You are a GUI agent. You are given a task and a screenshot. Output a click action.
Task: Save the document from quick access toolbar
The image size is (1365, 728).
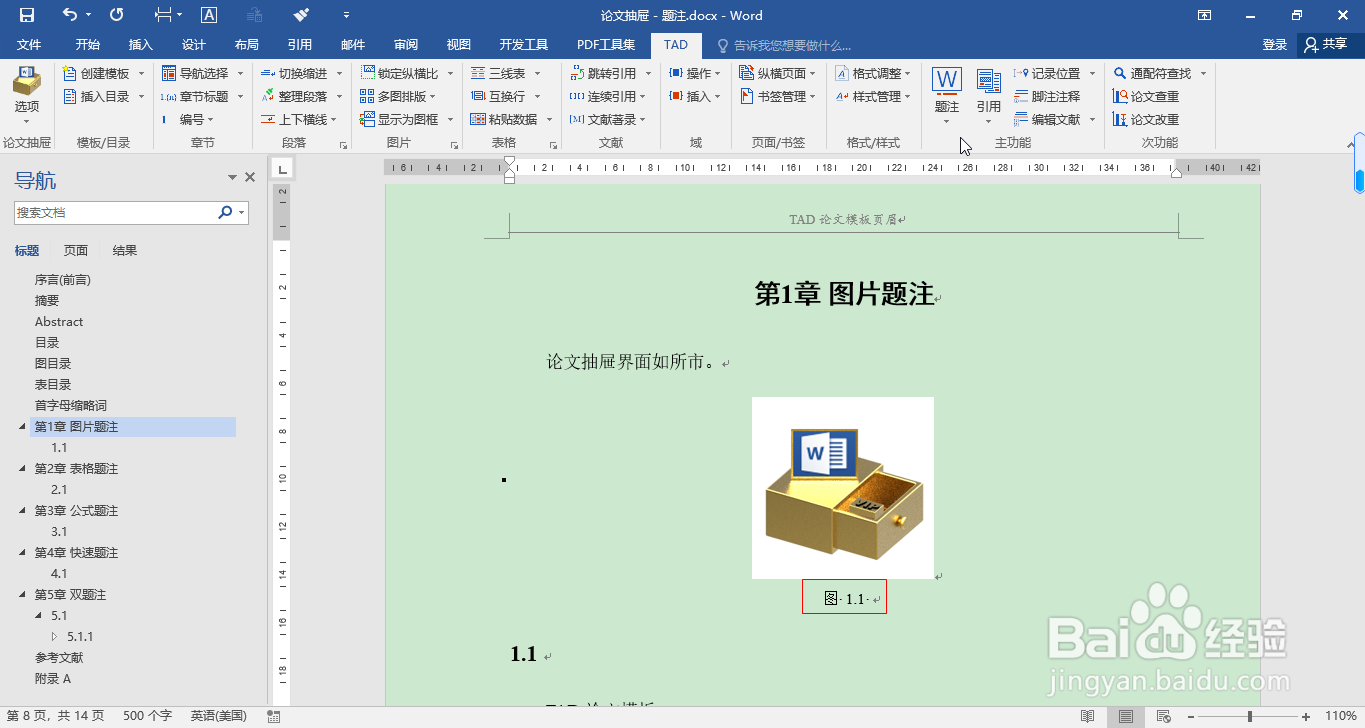pos(27,15)
